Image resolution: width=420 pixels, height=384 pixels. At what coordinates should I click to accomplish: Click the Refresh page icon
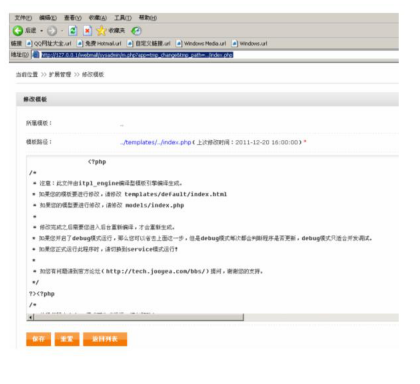[73, 31]
